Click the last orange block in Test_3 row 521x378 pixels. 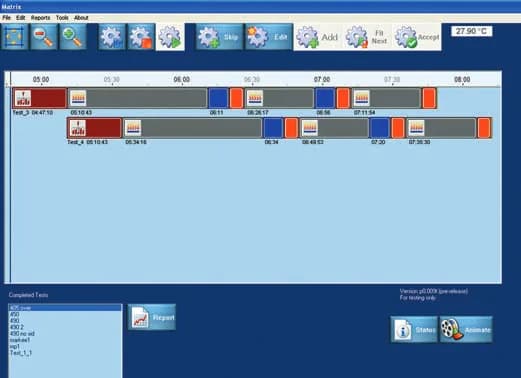coord(429,98)
